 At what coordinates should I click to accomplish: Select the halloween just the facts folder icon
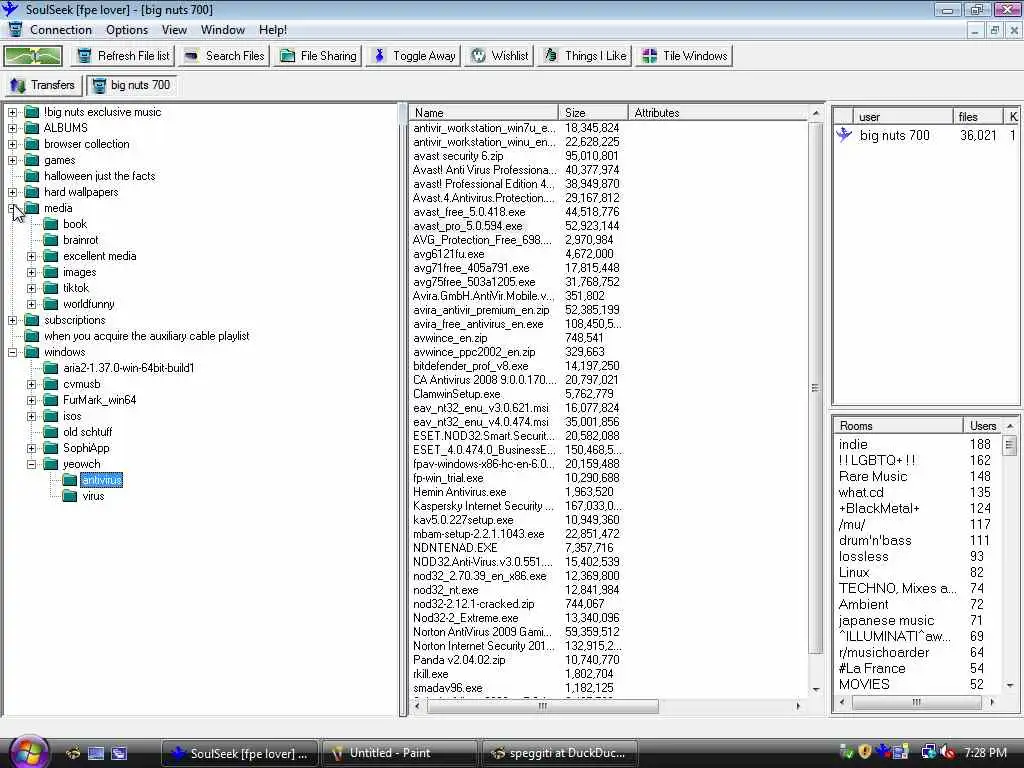pos(31,176)
